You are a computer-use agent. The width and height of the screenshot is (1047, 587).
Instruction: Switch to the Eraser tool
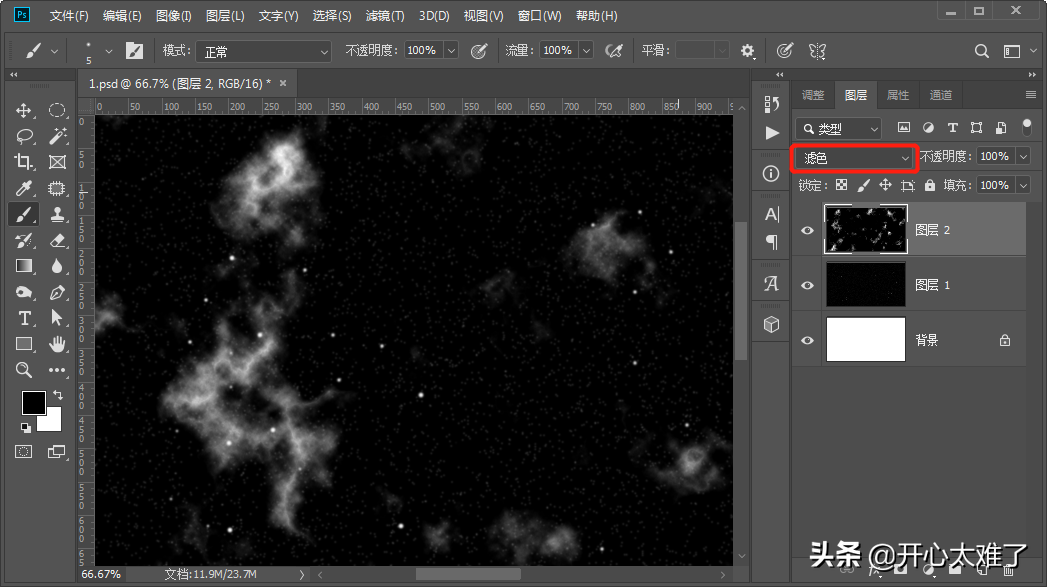click(x=57, y=240)
